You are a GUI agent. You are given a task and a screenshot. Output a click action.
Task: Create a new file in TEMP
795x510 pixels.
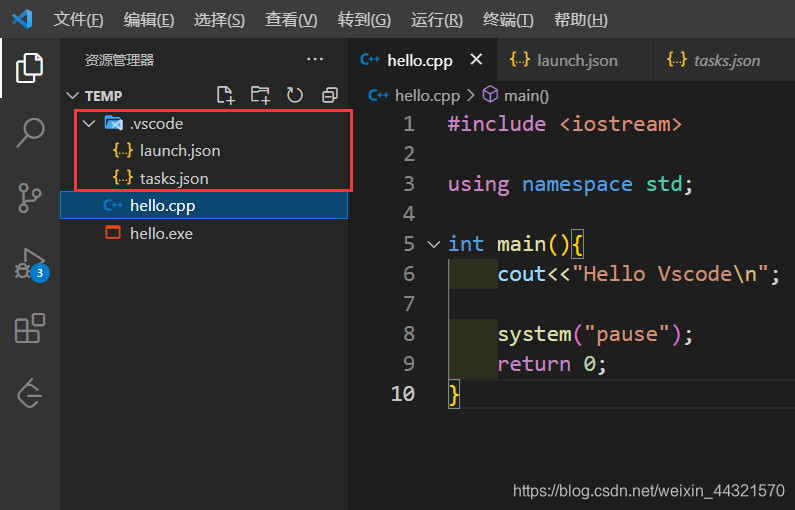pos(225,95)
